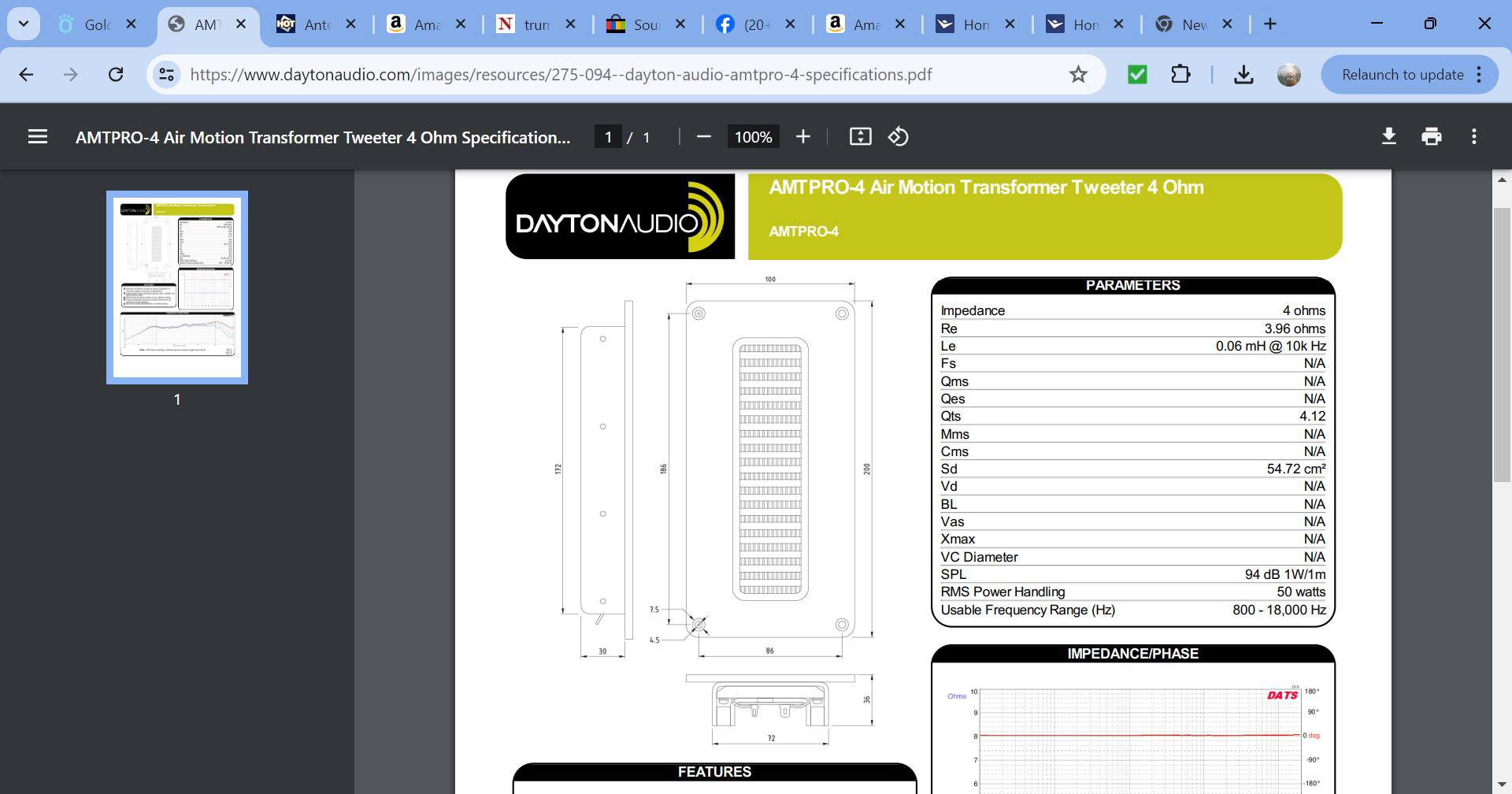Click the '94 dB 1W/1m' SPL value

1285,574
